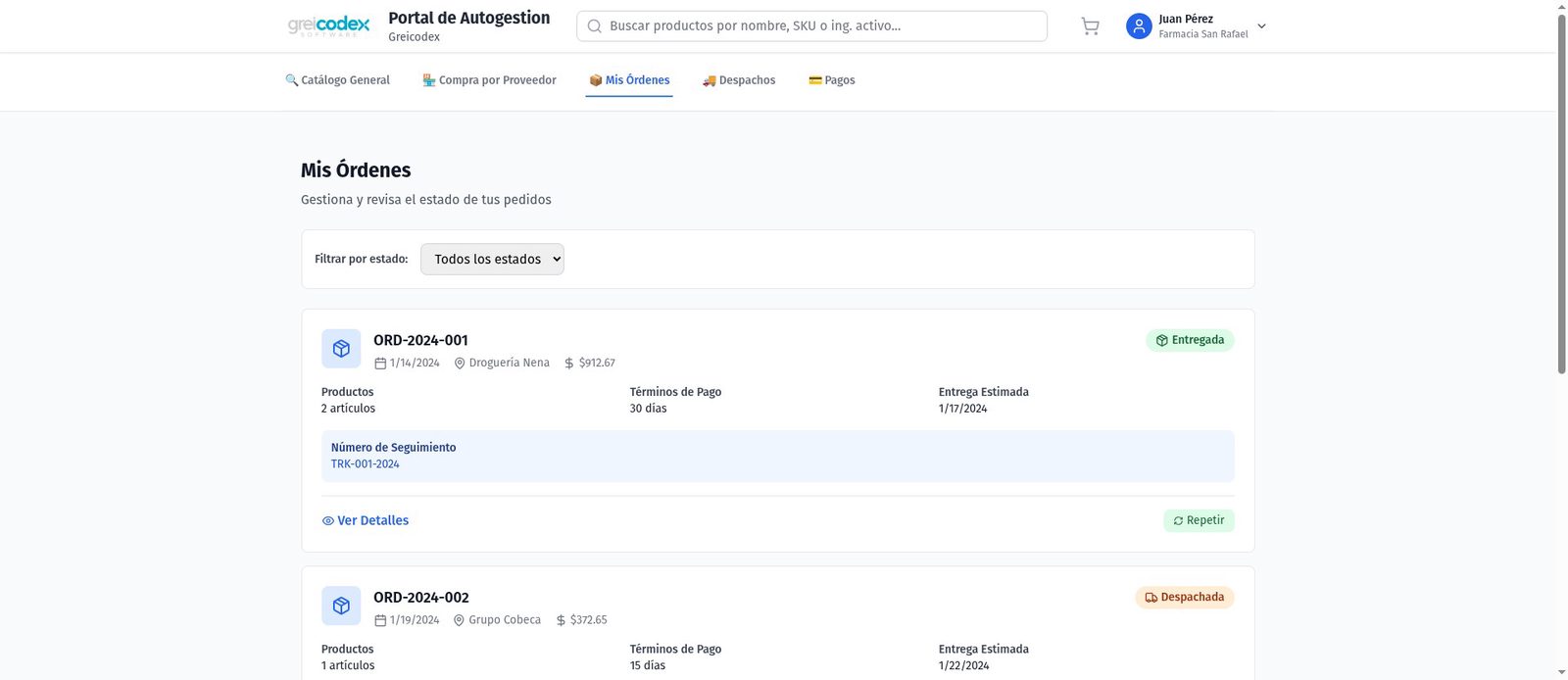Click package icon of ORD-2024-002

point(341,607)
